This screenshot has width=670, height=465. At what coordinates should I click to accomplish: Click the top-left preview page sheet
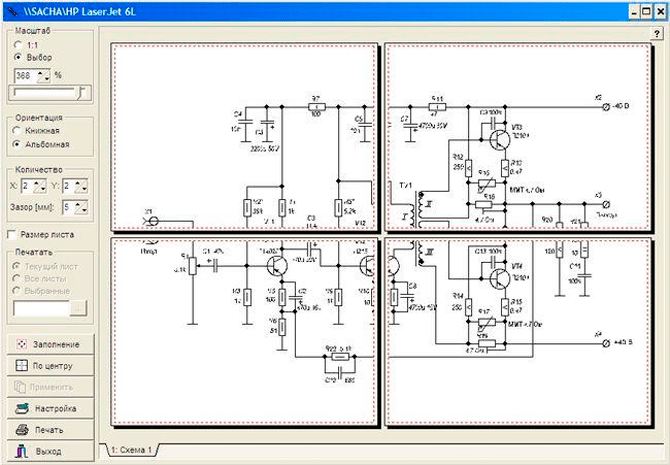click(244, 138)
